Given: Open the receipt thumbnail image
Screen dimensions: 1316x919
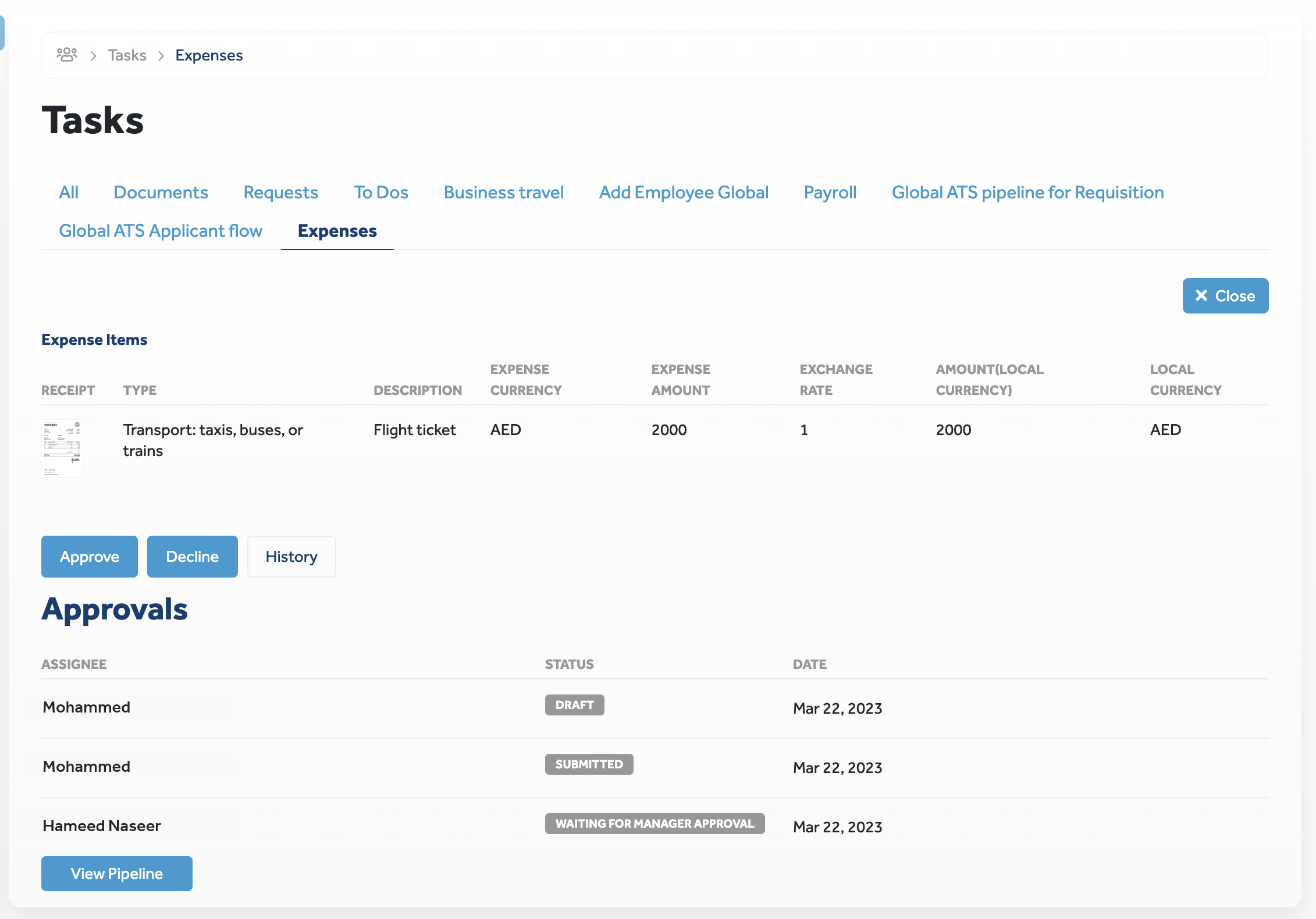Looking at the screenshot, I should (62, 448).
